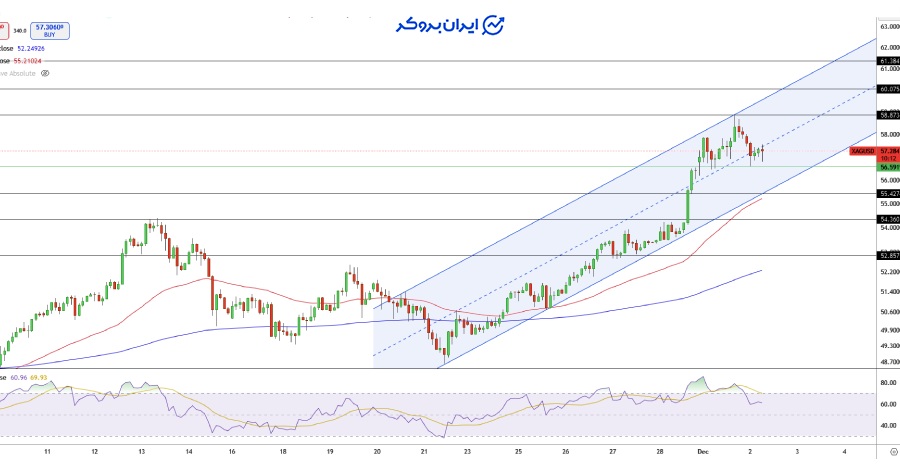Click the 61.384 horizontal level label
Screen dimensions: 900x471
(x=888, y=61)
